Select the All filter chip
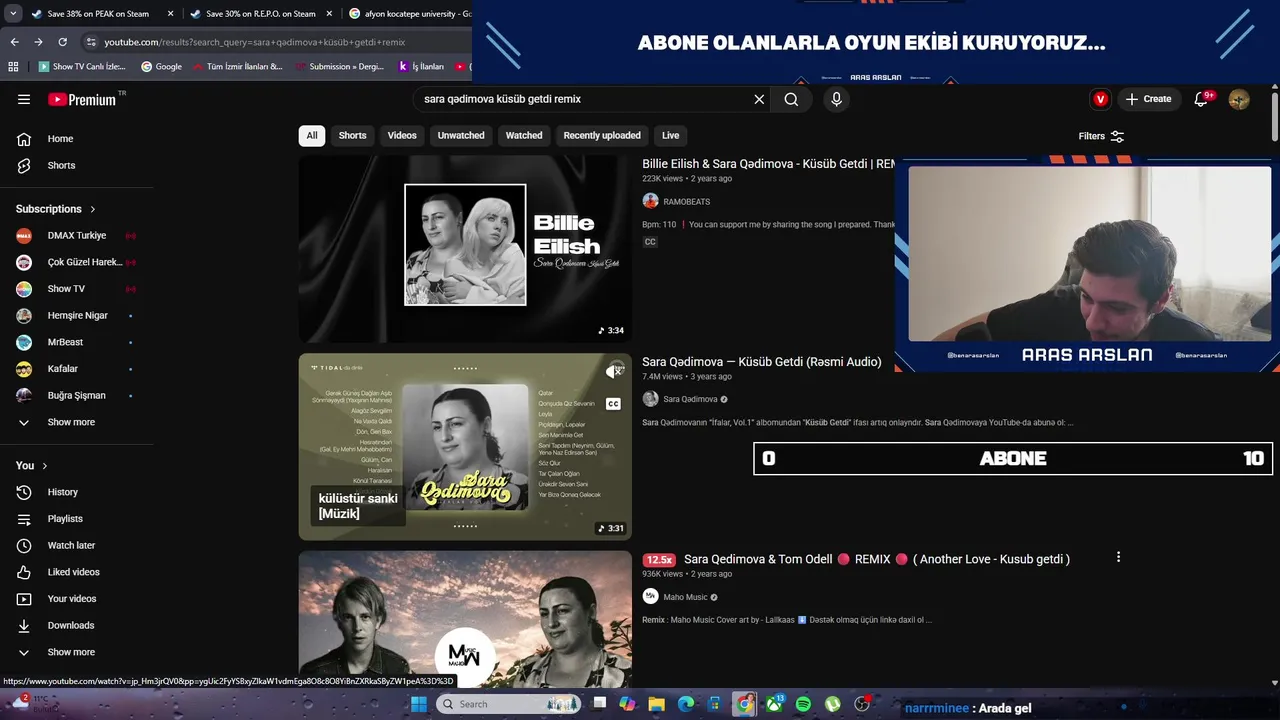The height and width of the screenshot is (720, 1280). click(312, 136)
